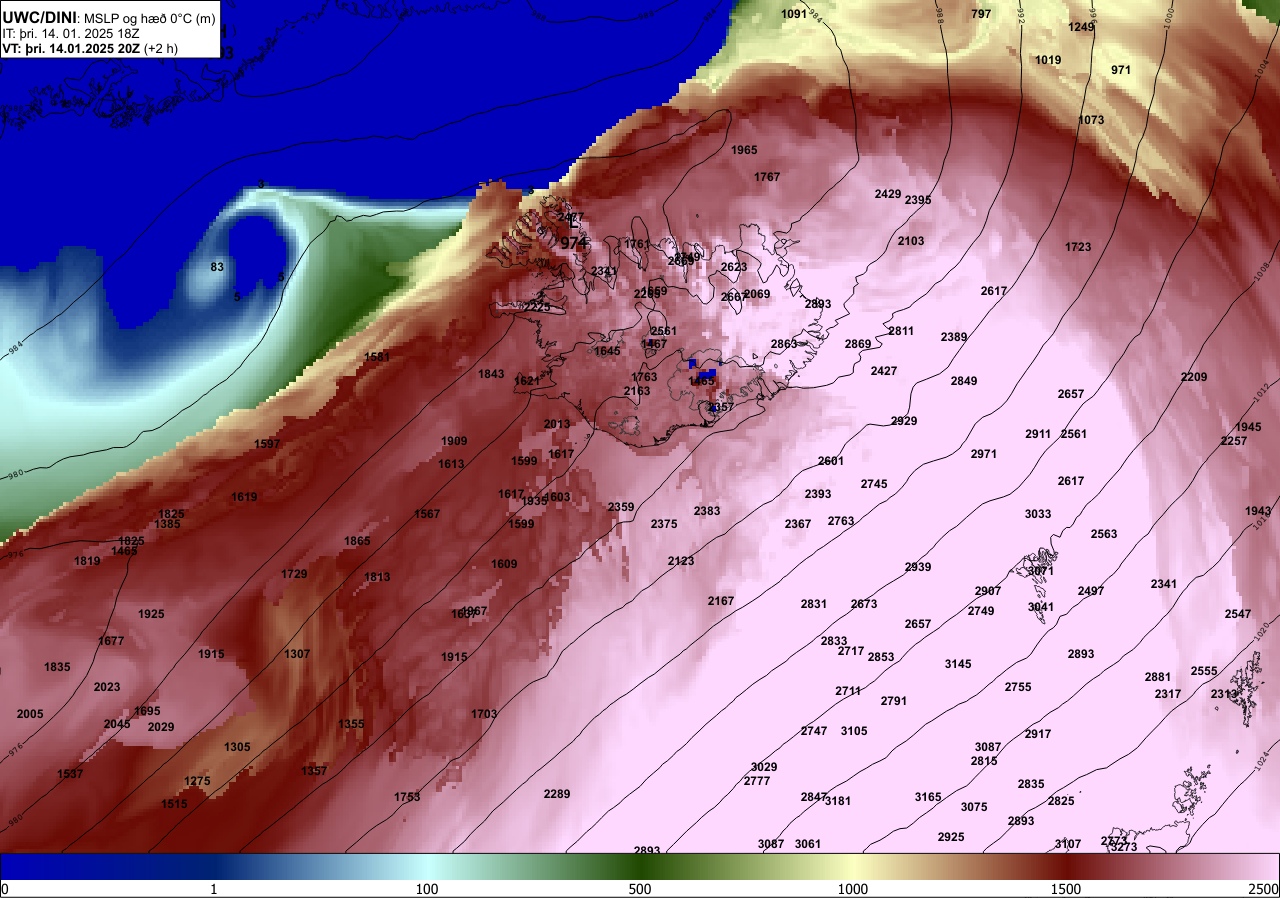Click the value 1355
Image resolution: width=1280 pixels, height=898 pixels.
tap(351, 724)
